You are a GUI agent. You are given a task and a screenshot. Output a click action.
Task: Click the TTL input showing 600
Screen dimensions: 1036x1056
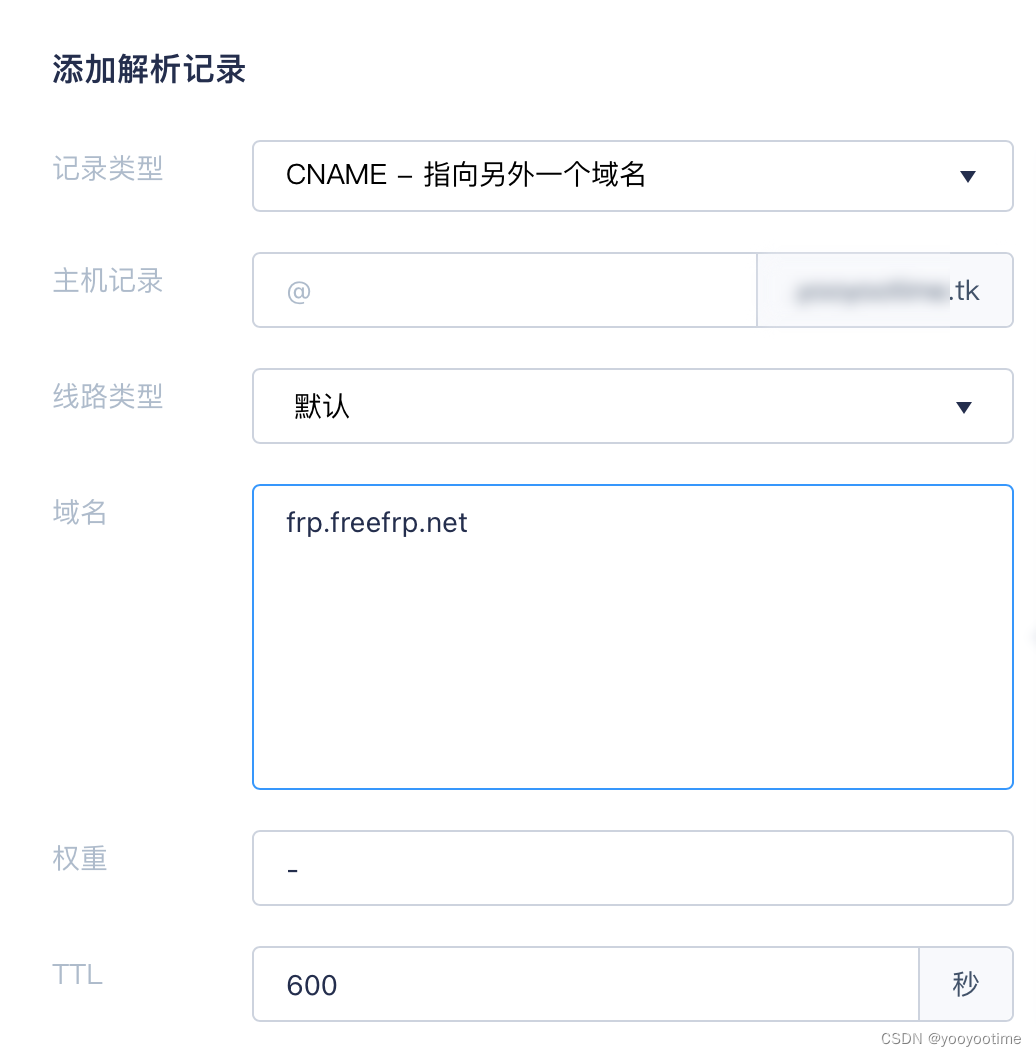[585, 984]
